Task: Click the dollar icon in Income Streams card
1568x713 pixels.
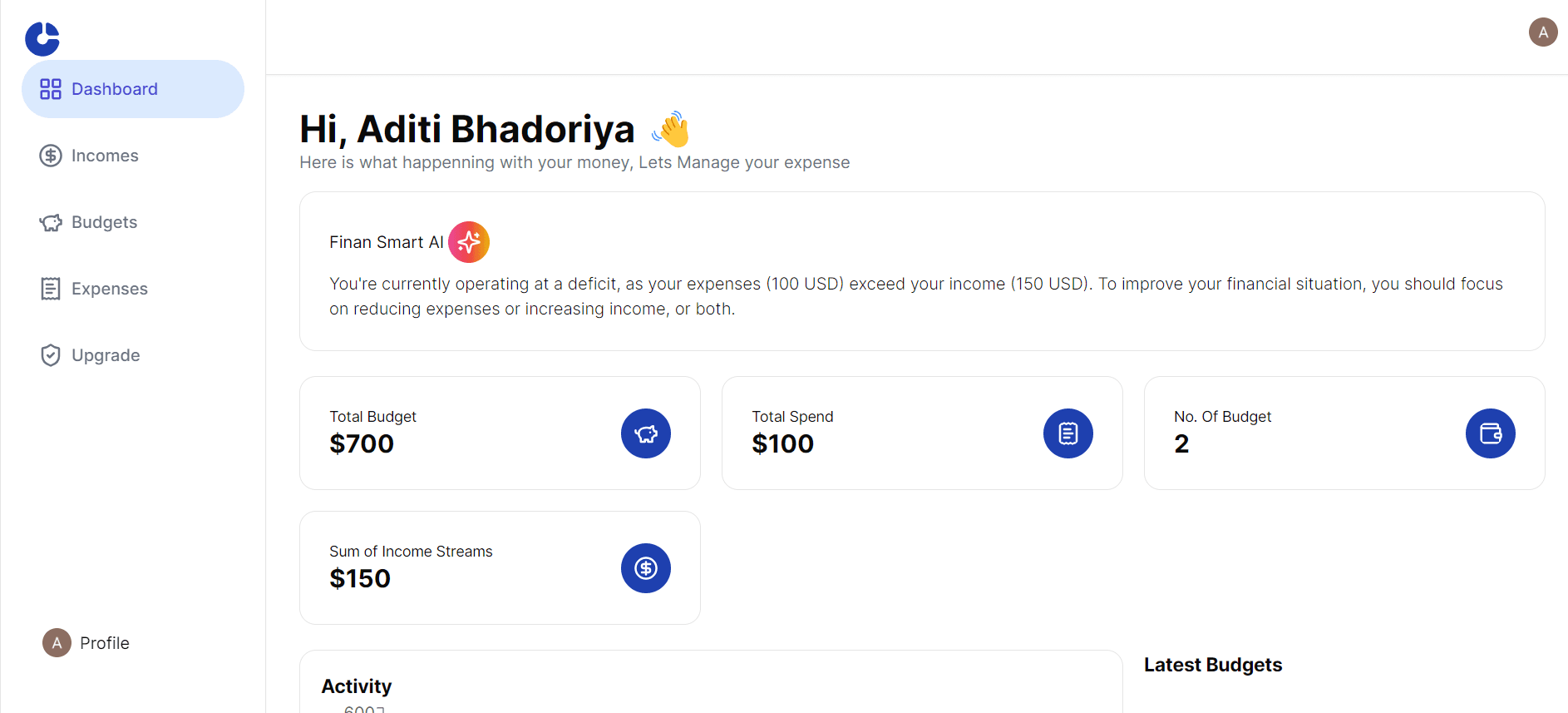Action: pos(646,568)
